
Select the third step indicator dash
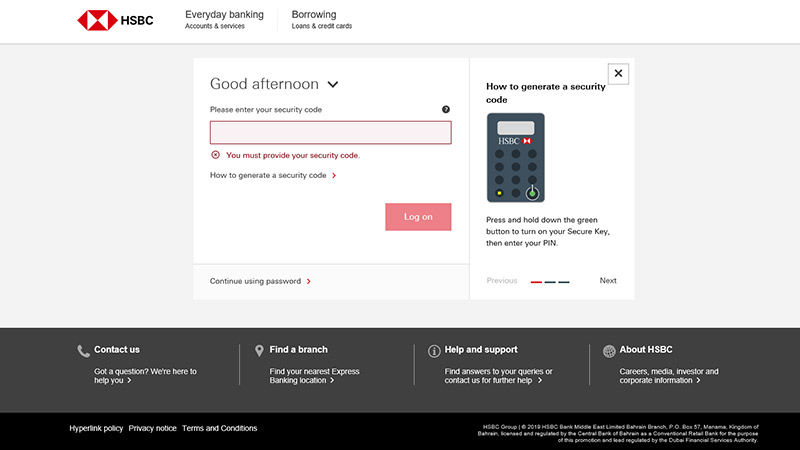click(x=564, y=282)
